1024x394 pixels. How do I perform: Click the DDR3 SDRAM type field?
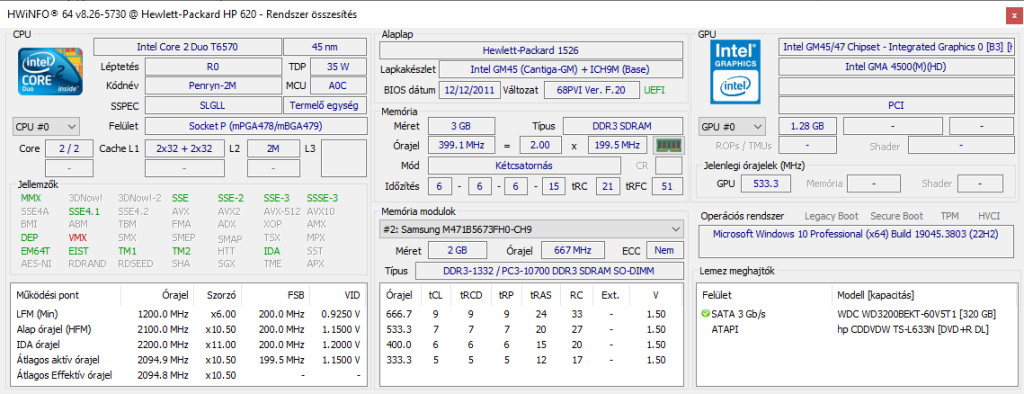(x=623, y=126)
